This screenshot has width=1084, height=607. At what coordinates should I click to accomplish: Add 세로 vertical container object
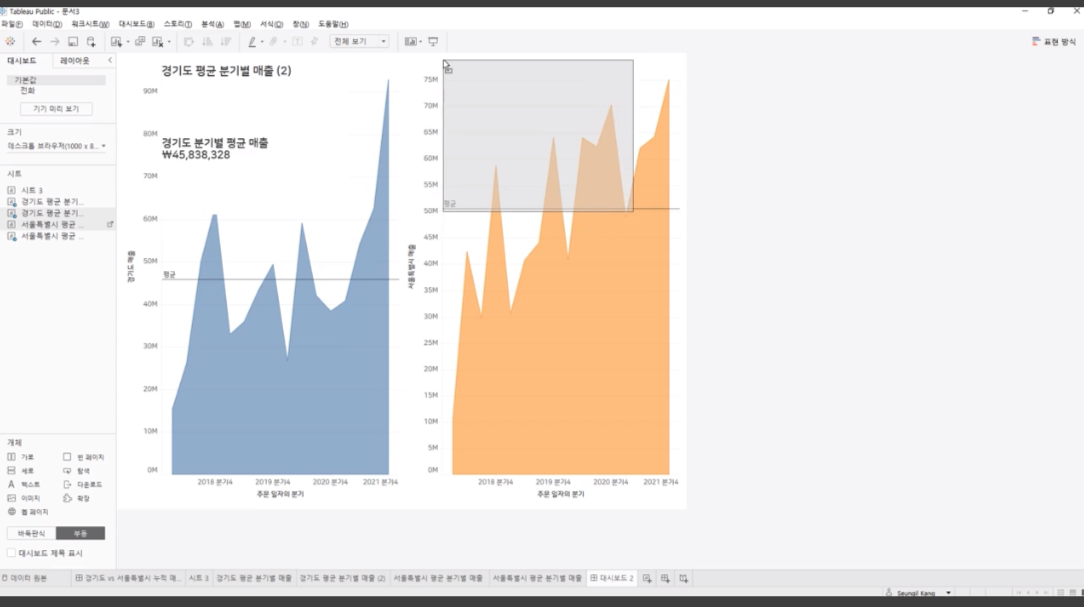pos(21,471)
